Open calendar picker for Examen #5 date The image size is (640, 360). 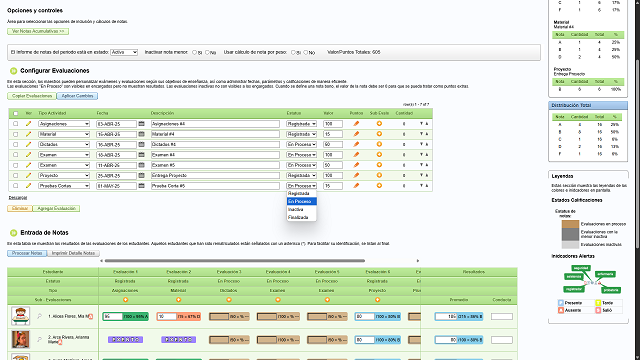pos(142,165)
